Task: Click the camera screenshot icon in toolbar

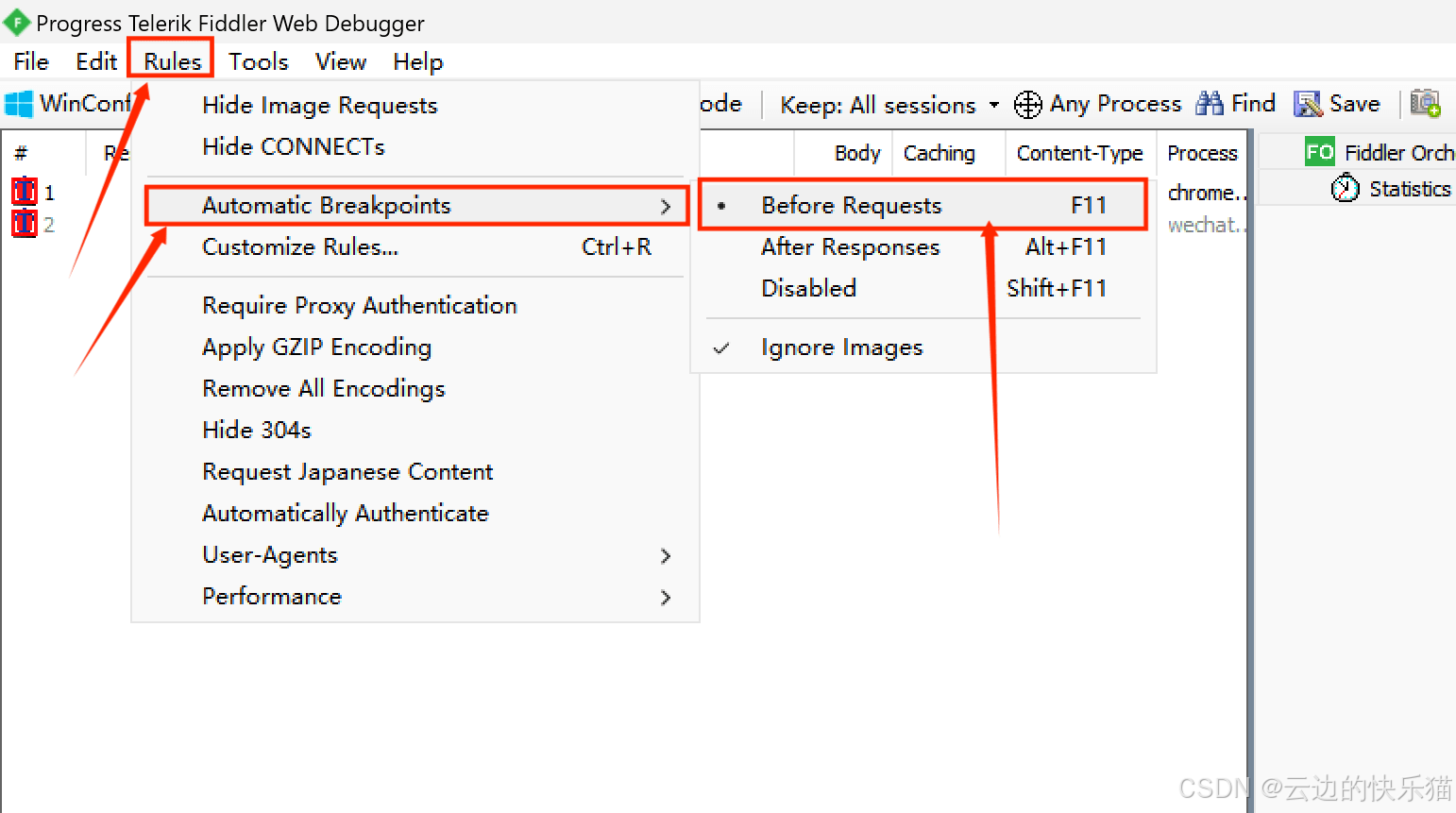Action: (x=1425, y=103)
